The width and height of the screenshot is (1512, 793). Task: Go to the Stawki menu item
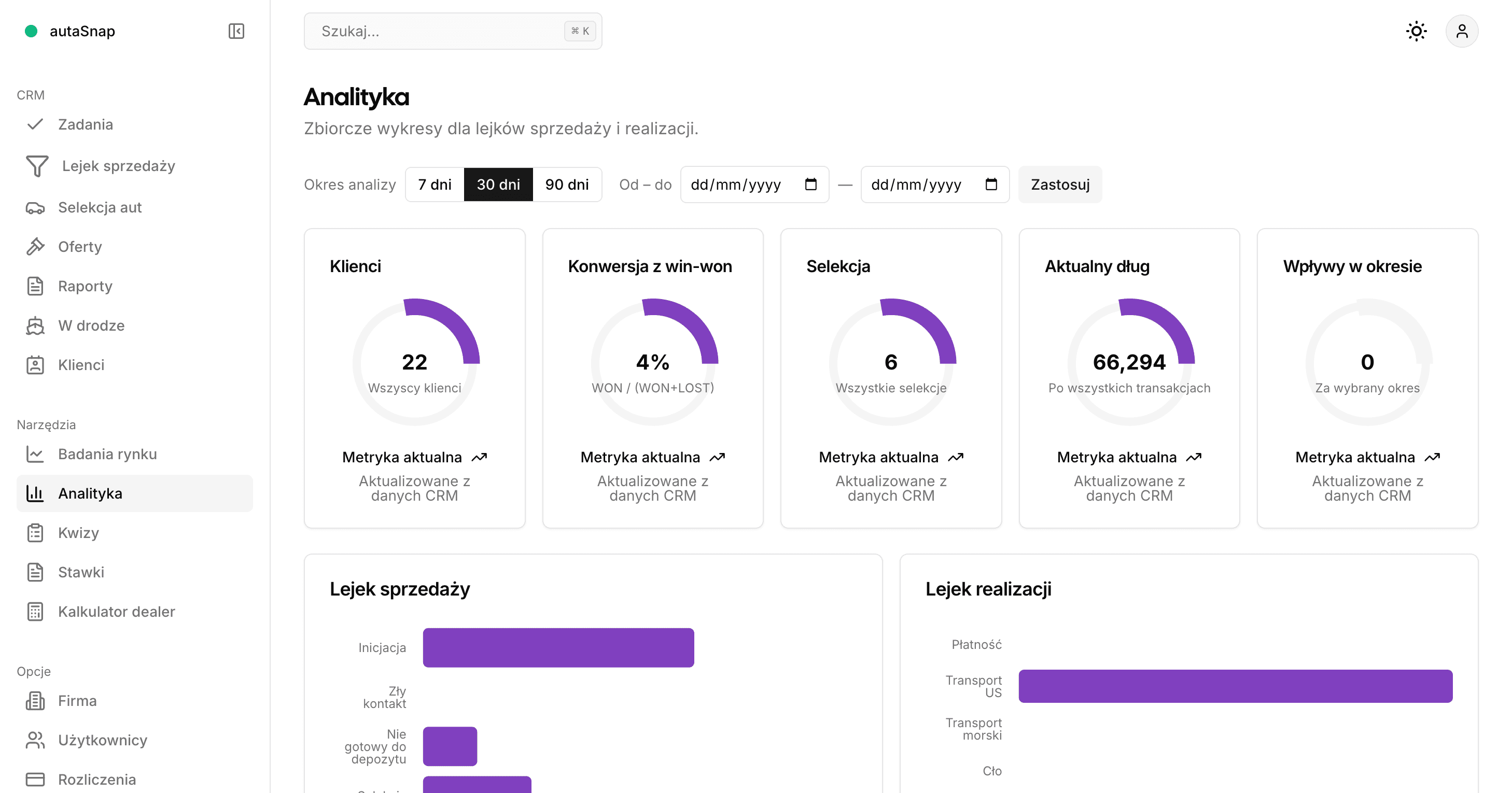tap(134, 572)
